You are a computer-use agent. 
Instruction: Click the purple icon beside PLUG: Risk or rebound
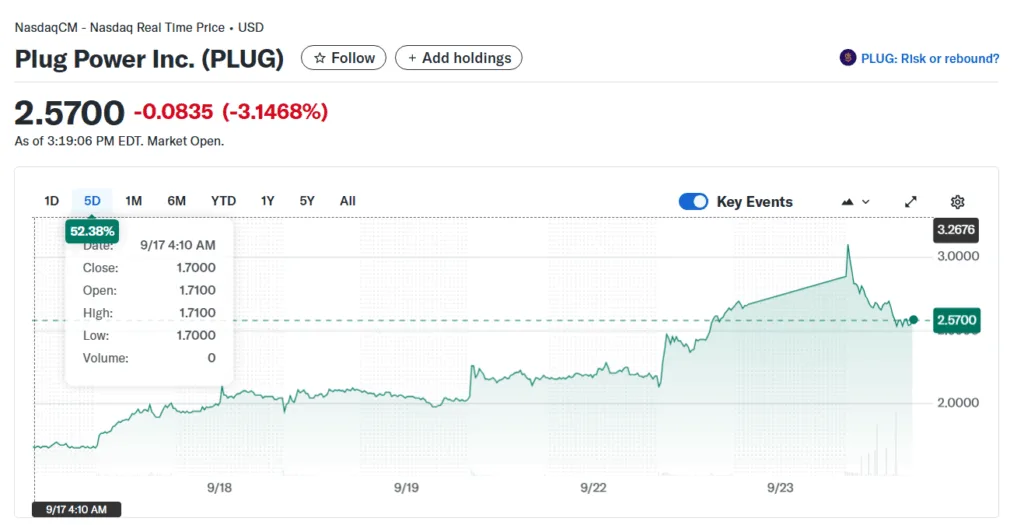(848, 57)
